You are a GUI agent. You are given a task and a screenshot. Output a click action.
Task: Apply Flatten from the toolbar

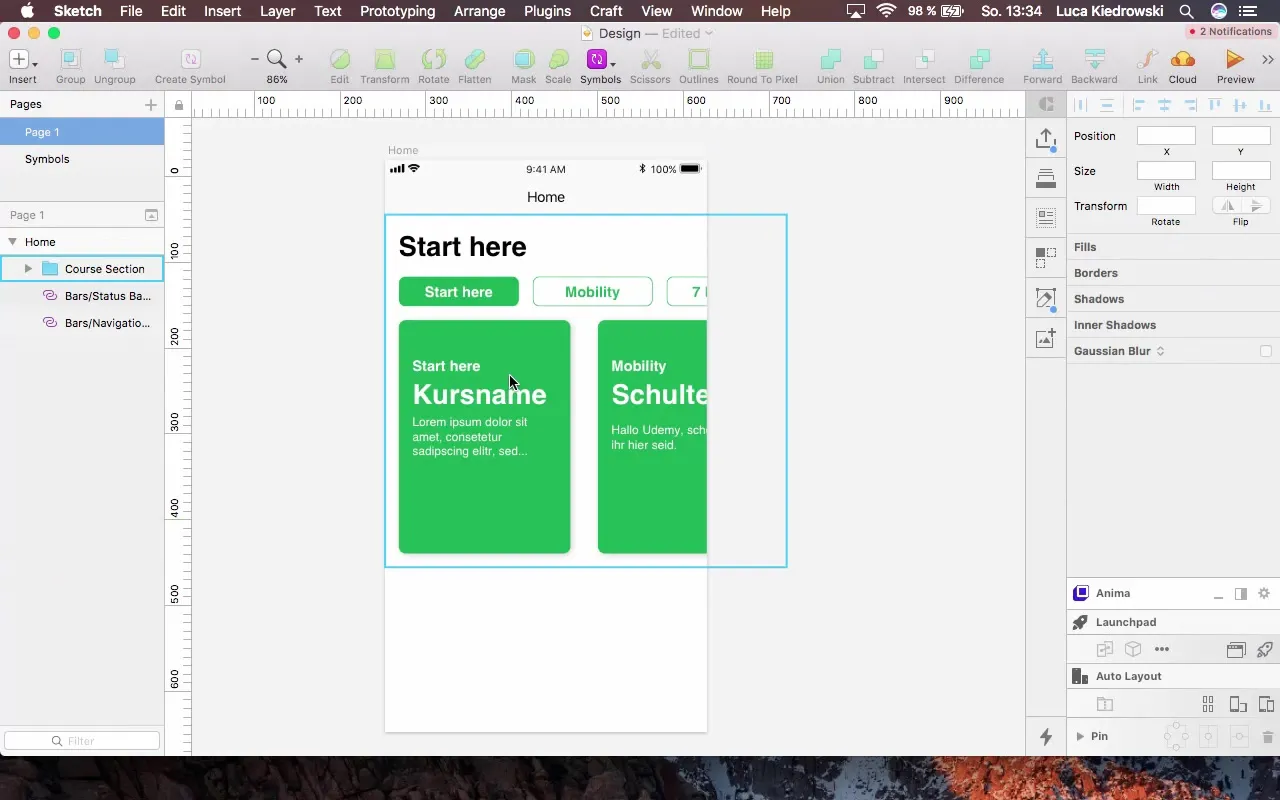[475, 66]
